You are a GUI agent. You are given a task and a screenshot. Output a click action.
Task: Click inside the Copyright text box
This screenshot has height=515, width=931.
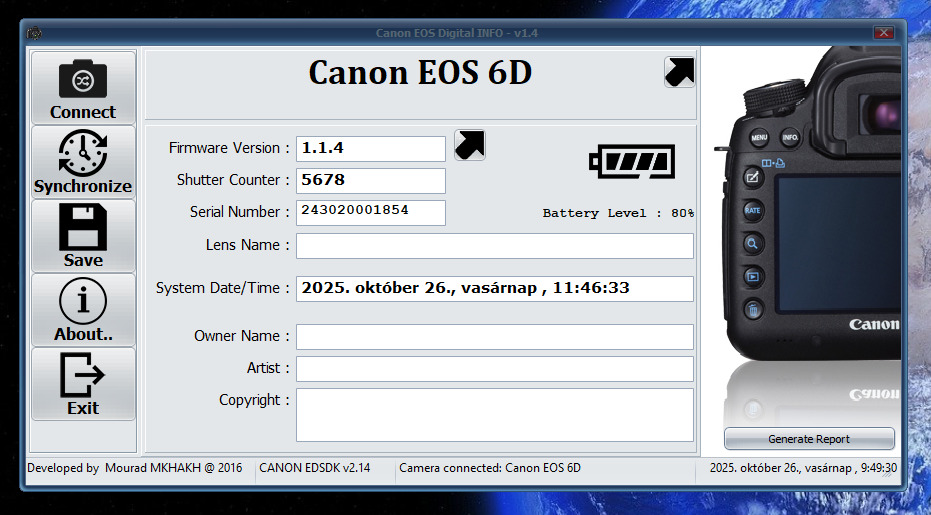[x=495, y=415]
